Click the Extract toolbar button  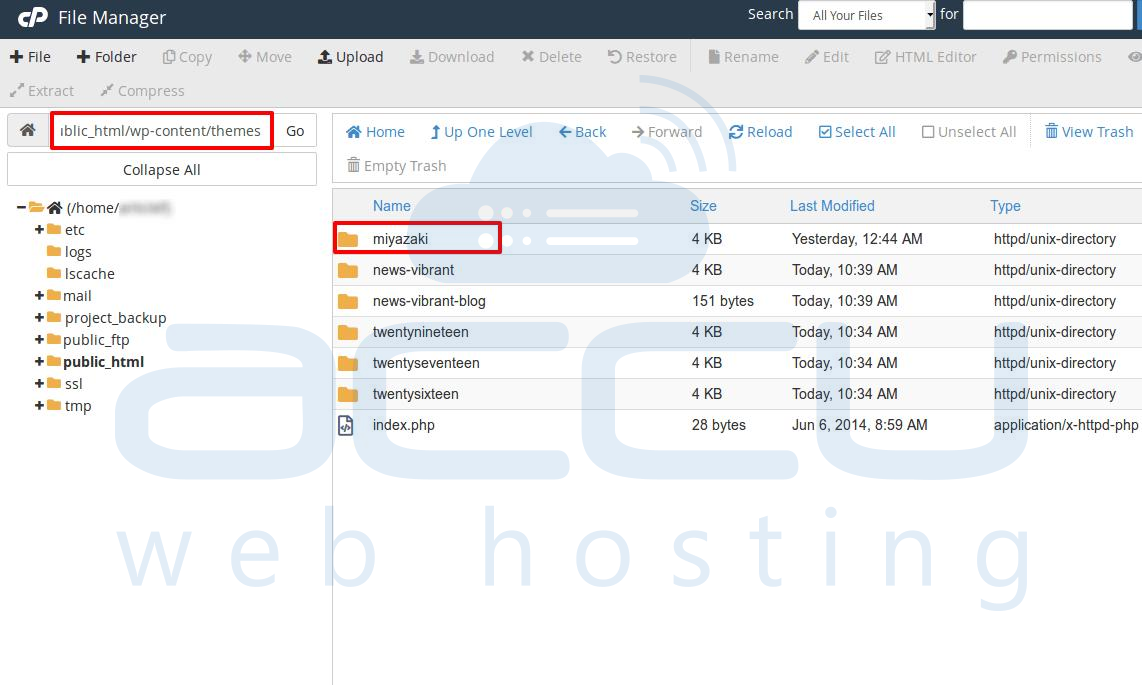(x=42, y=91)
